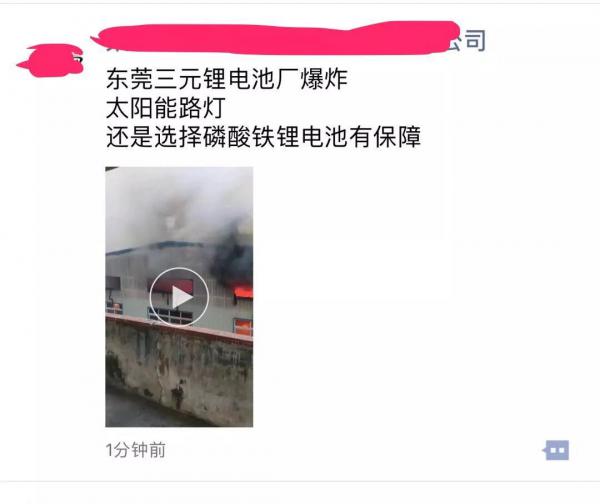Screen dimensions: 600x504
Task: Click the white triangle inside the play circle
Action: (x=182, y=297)
